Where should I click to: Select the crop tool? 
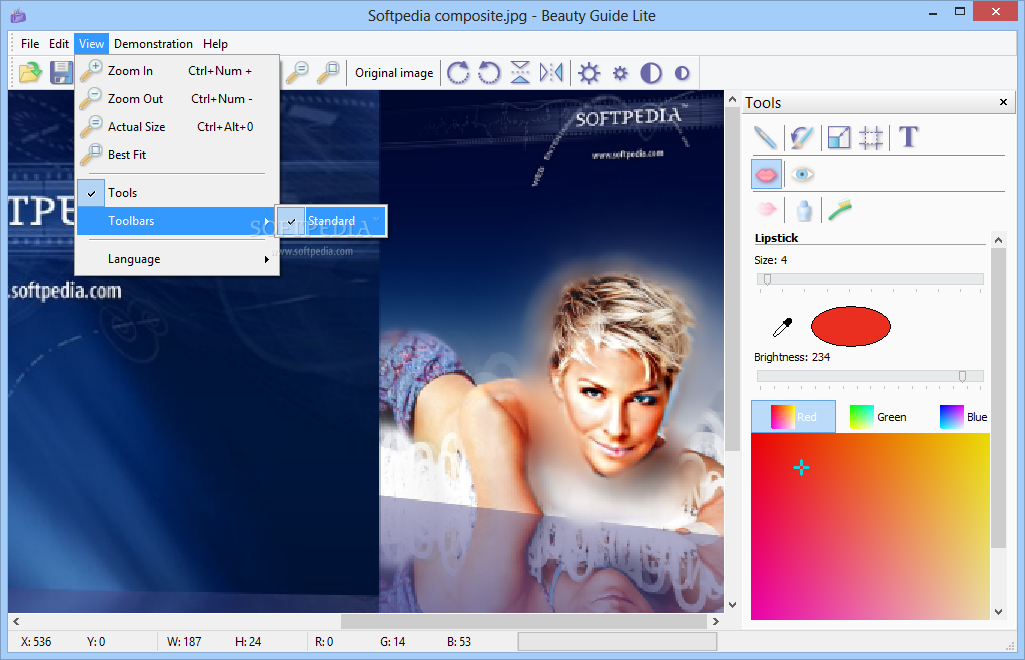pos(871,137)
